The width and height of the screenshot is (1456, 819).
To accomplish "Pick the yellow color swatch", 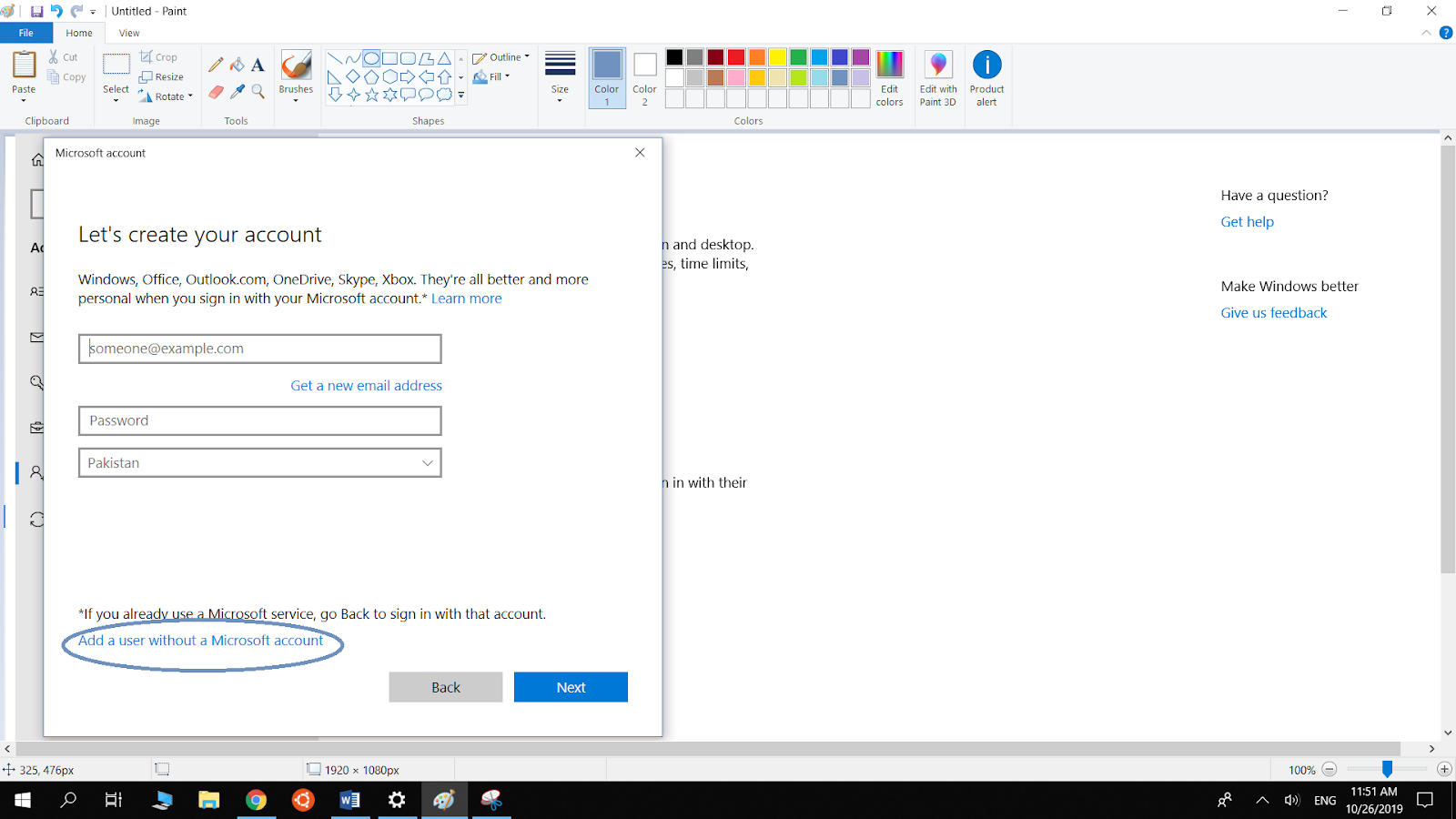I will pyautogui.click(x=777, y=57).
